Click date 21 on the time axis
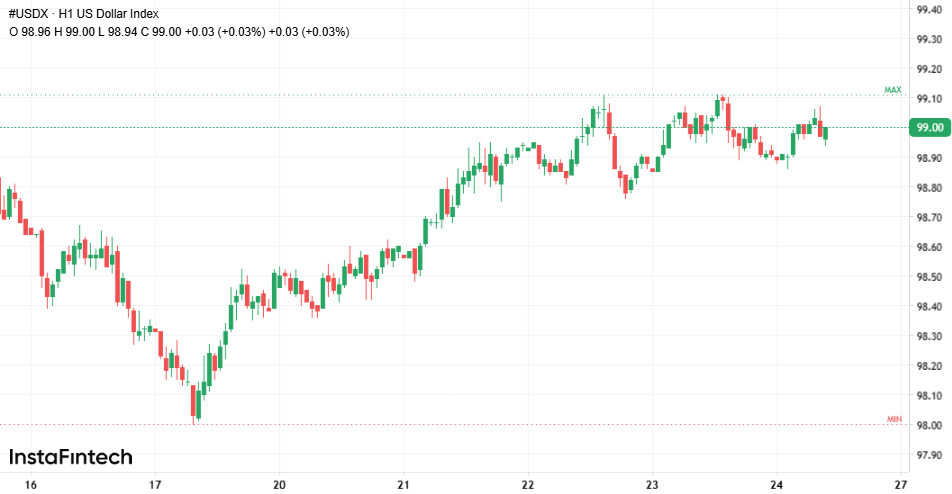This screenshot has width=952, height=494. pos(404,485)
